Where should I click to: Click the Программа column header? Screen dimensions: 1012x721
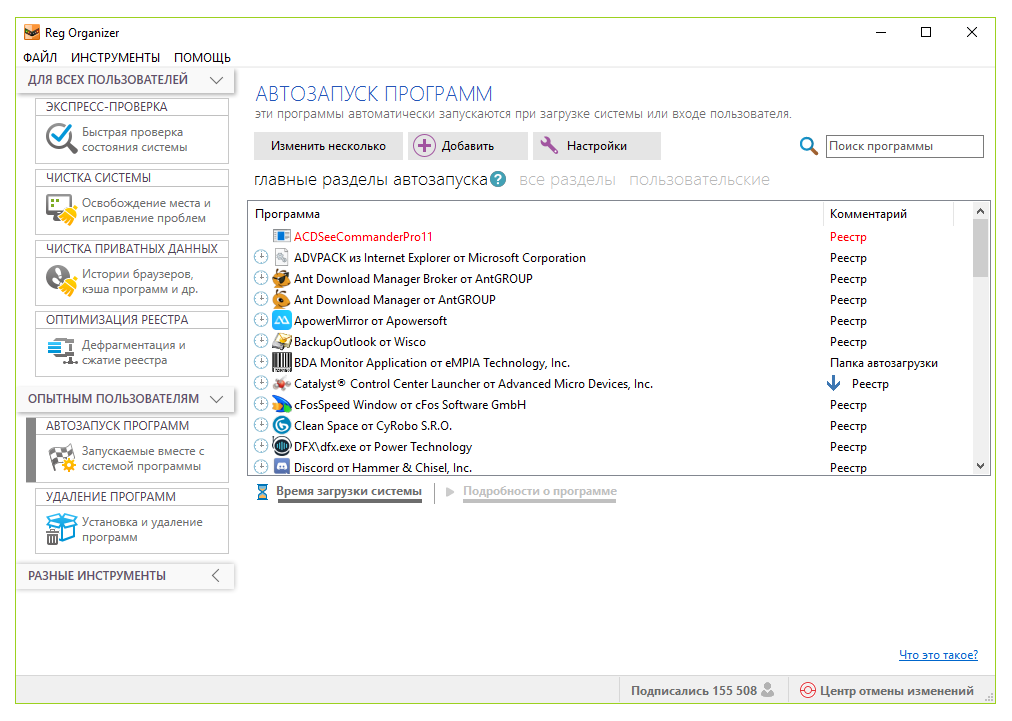(536, 214)
